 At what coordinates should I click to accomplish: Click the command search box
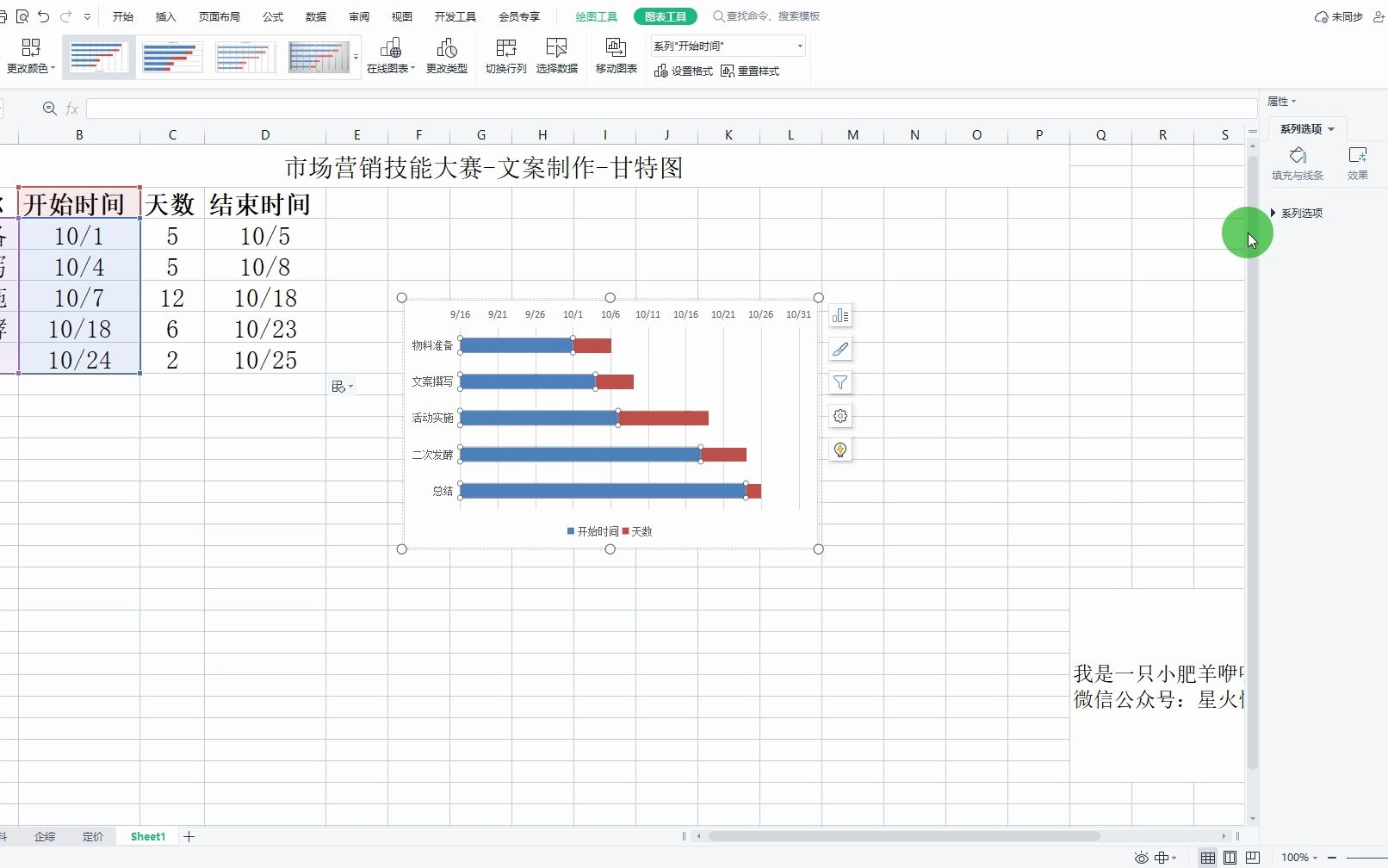766,16
